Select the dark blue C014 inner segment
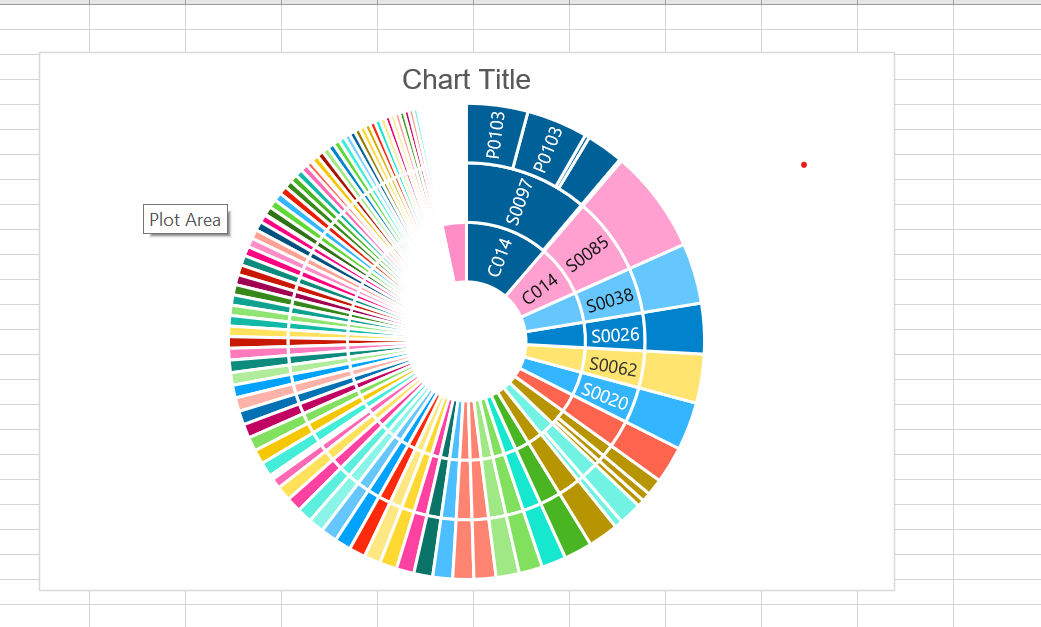This screenshot has width=1041, height=627. click(497, 254)
